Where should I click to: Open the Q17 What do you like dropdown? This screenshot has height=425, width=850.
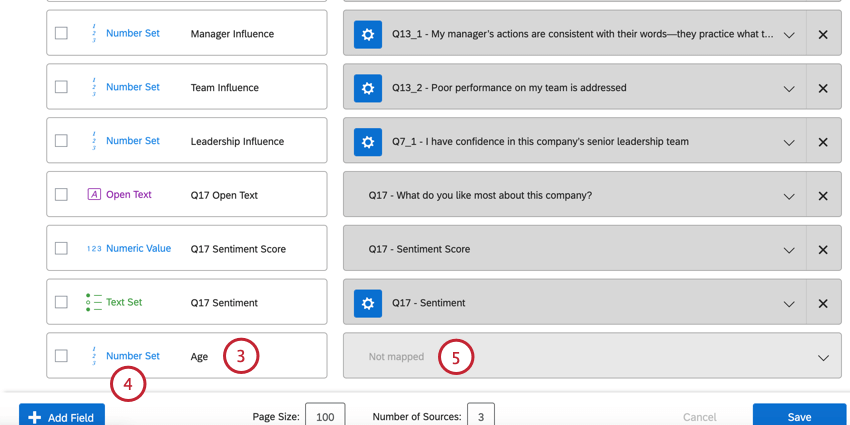click(x=789, y=196)
